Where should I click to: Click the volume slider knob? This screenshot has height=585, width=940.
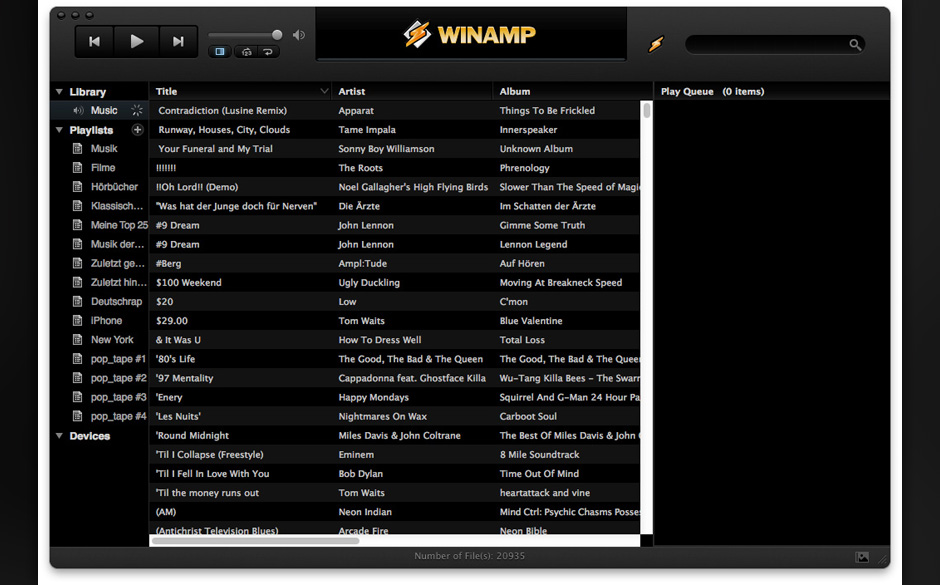[277, 35]
